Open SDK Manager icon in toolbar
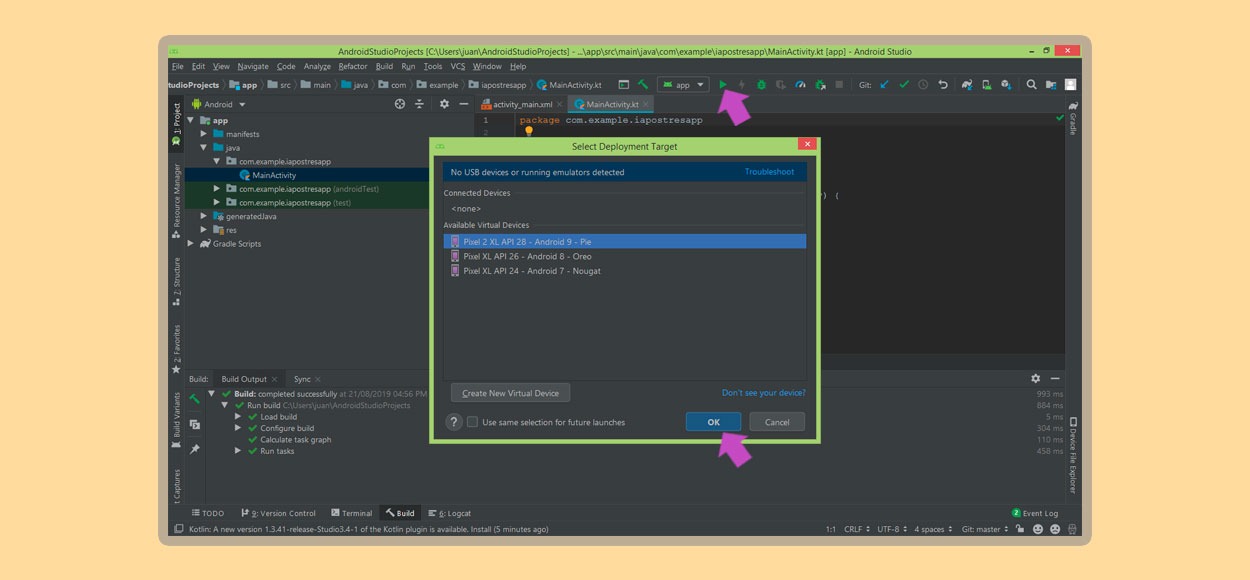 pyautogui.click(x=1006, y=85)
